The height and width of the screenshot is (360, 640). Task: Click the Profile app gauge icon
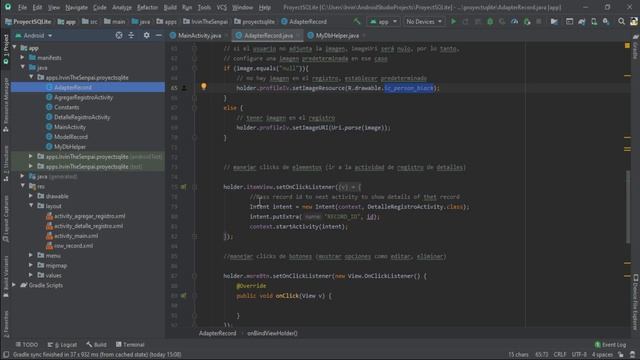(515, 21)
